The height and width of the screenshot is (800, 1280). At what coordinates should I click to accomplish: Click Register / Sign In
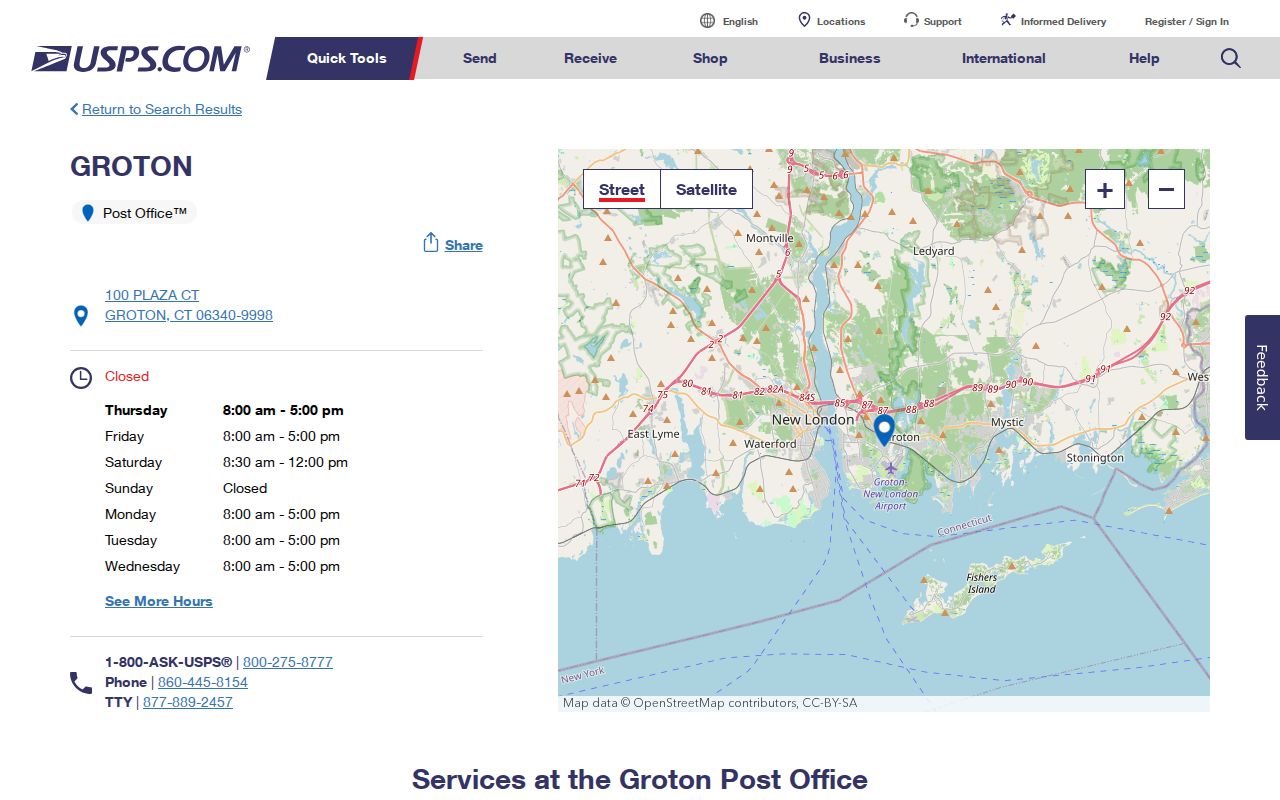(x=1187, y=21)
